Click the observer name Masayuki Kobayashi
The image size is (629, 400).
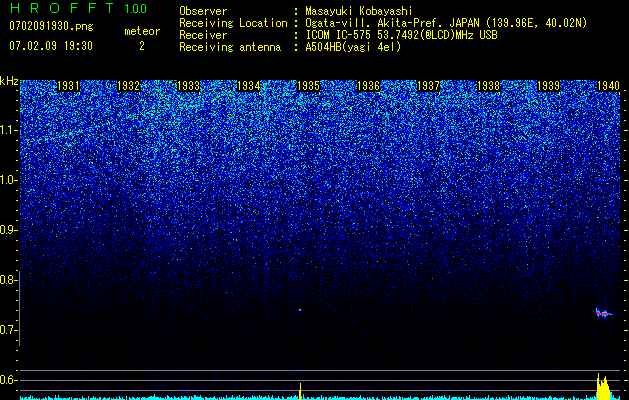coord(359,11)
